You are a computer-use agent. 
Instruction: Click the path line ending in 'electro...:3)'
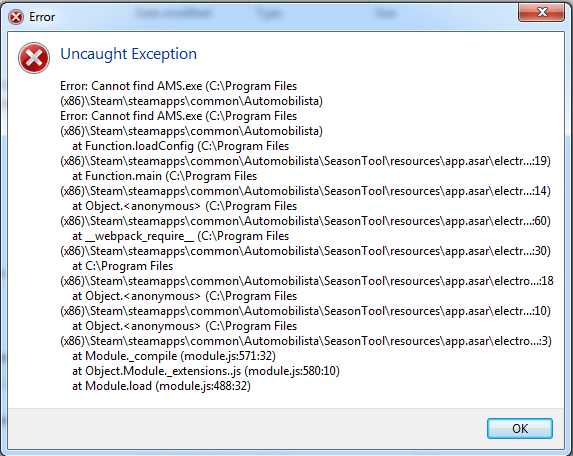[306, 341]
